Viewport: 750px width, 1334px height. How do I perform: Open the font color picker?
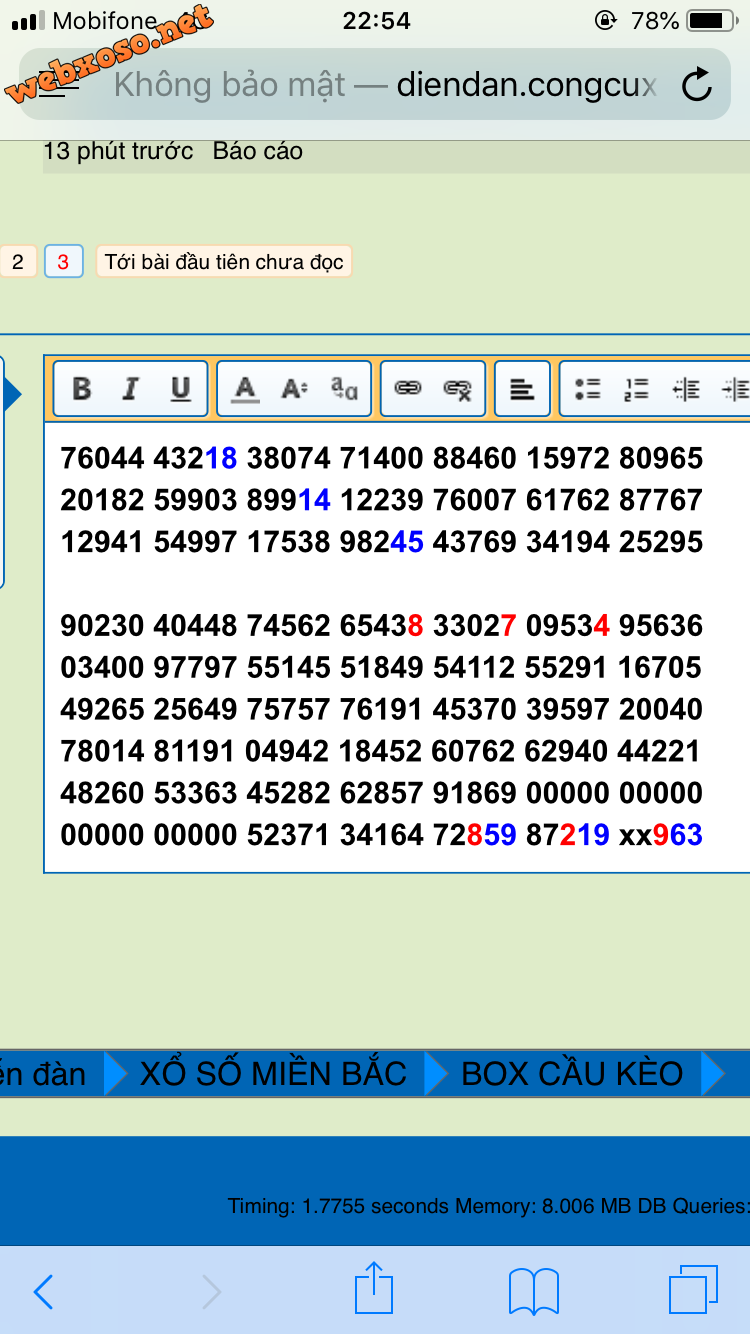point(245,389)
